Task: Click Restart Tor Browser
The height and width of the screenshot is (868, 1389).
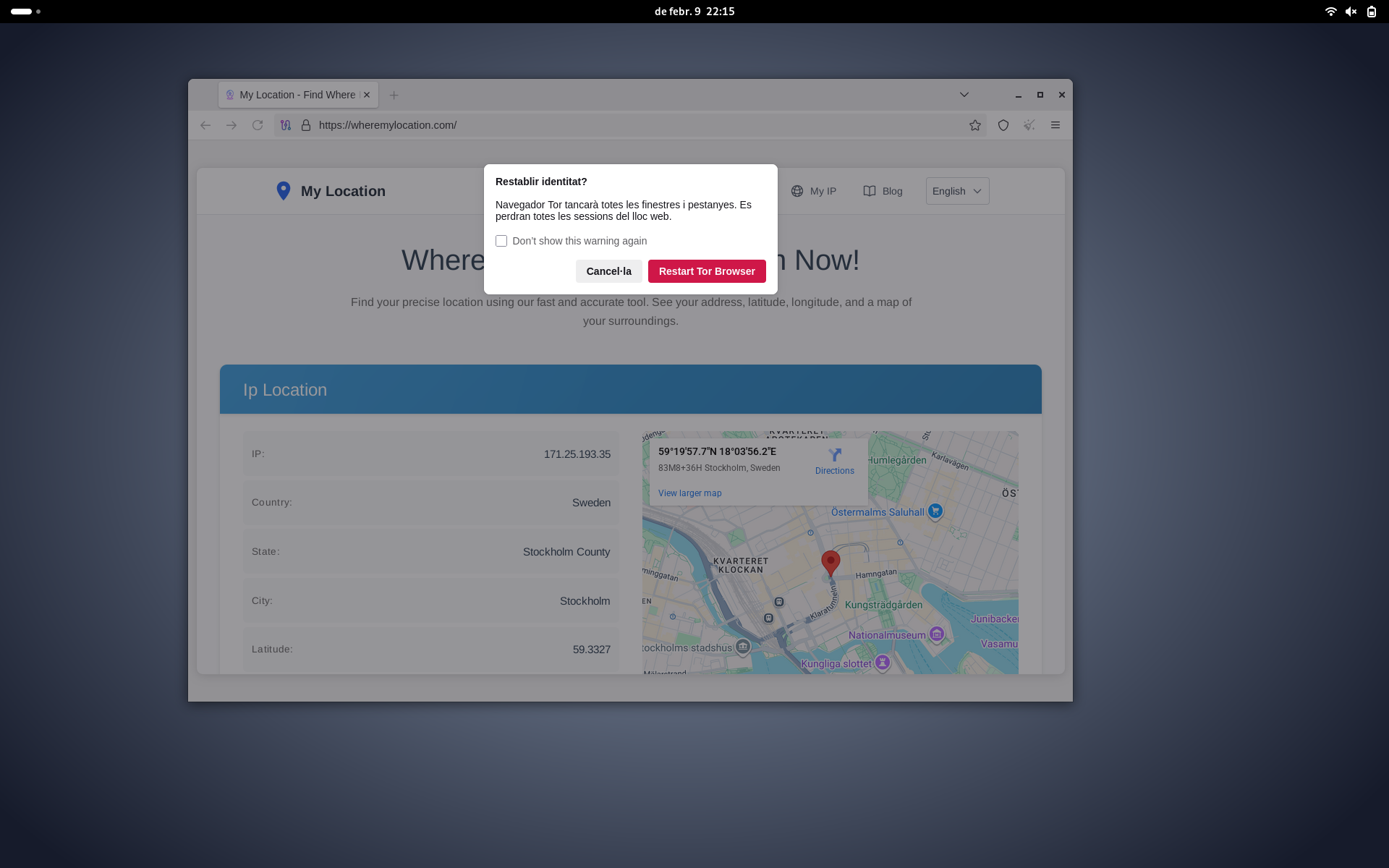Action: point(706,271)
